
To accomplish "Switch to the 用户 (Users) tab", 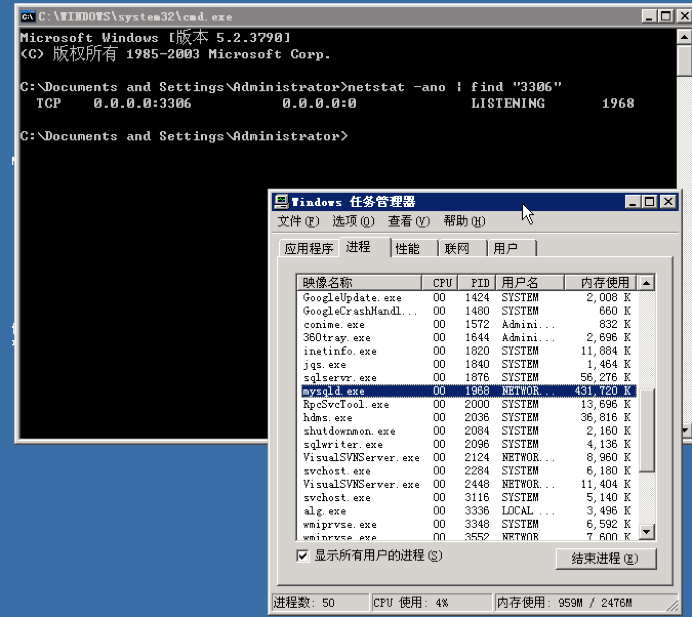I will tap(506, 249).
